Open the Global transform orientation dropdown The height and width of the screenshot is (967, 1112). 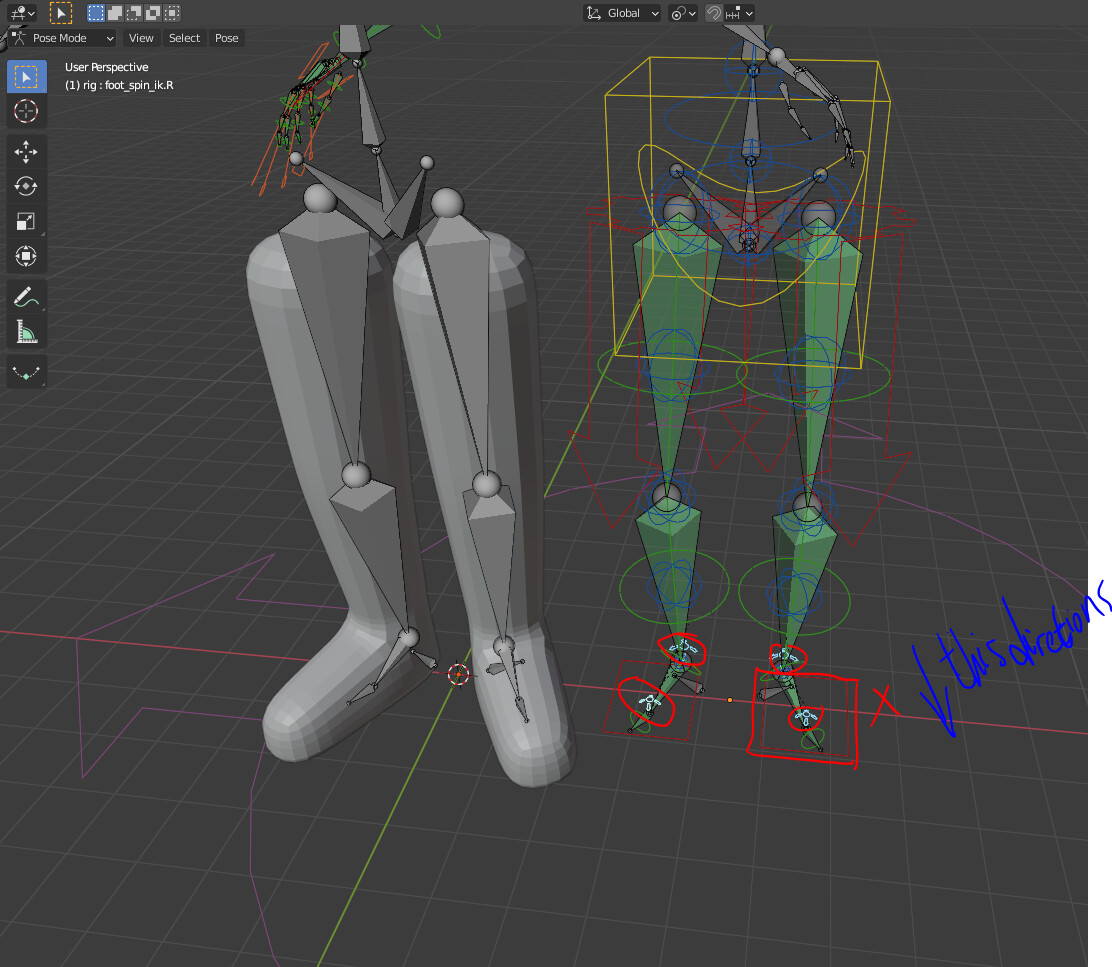point(622,13)
